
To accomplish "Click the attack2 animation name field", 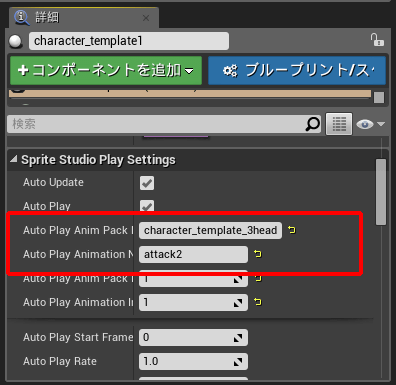I will (193, 254).
